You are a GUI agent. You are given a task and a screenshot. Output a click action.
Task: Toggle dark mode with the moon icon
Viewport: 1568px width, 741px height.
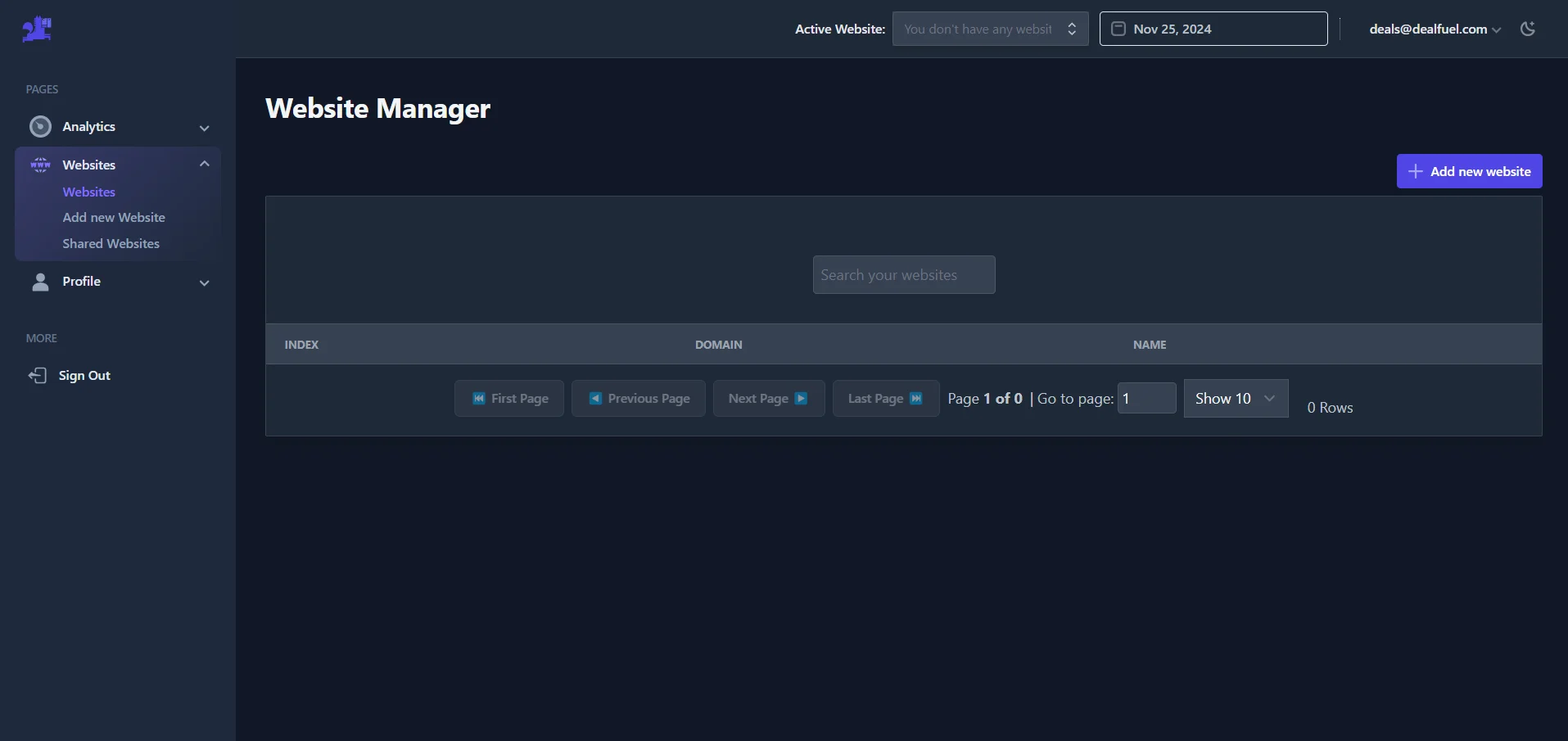coord(1528,29)
